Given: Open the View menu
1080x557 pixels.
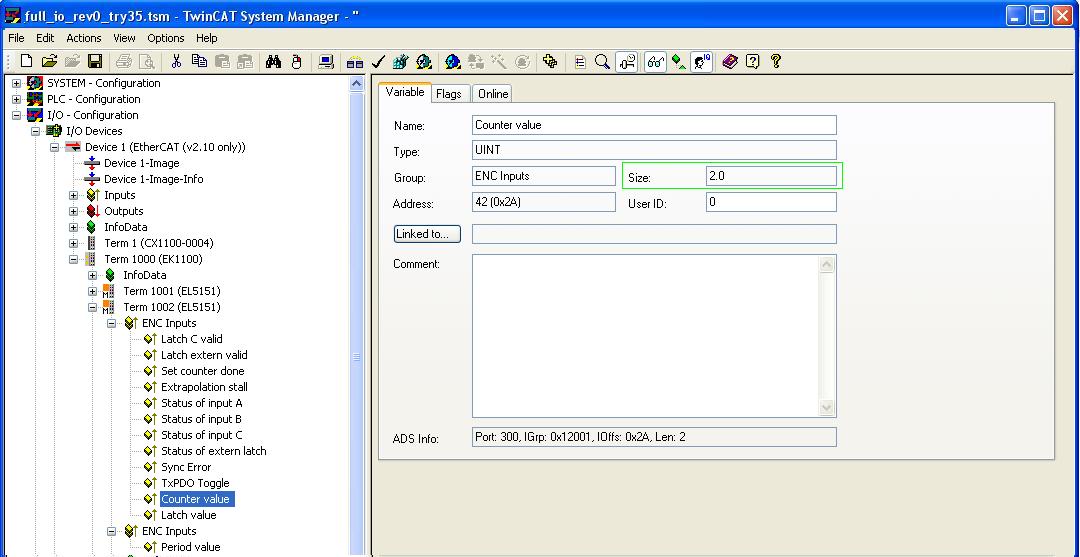Looking at the screenshot, I should point(125,38).
